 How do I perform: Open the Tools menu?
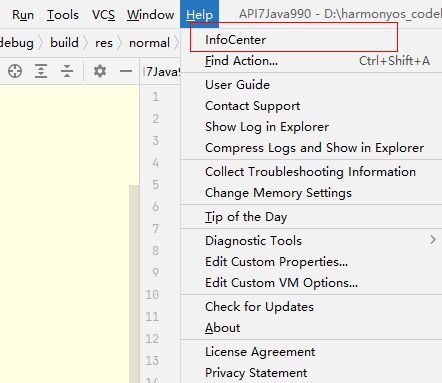[x=63, y=15]
